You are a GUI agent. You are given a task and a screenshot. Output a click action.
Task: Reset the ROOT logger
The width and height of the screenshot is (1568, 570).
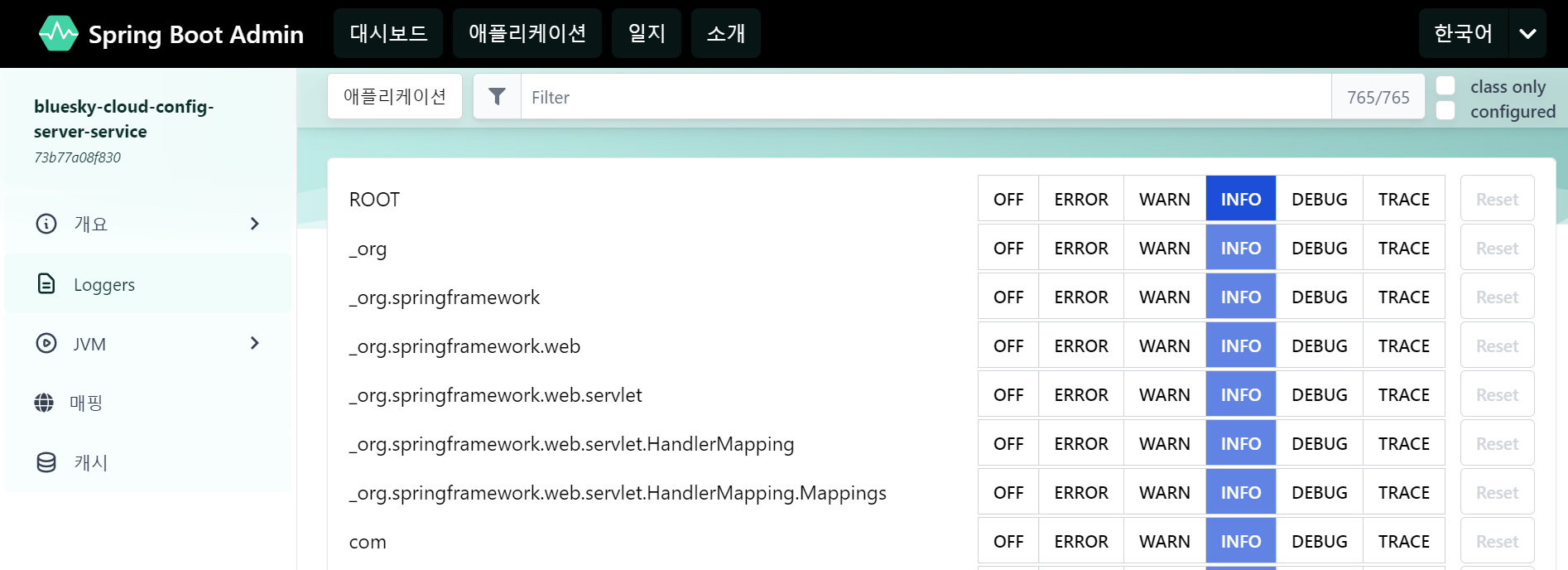coord(1497,199)
